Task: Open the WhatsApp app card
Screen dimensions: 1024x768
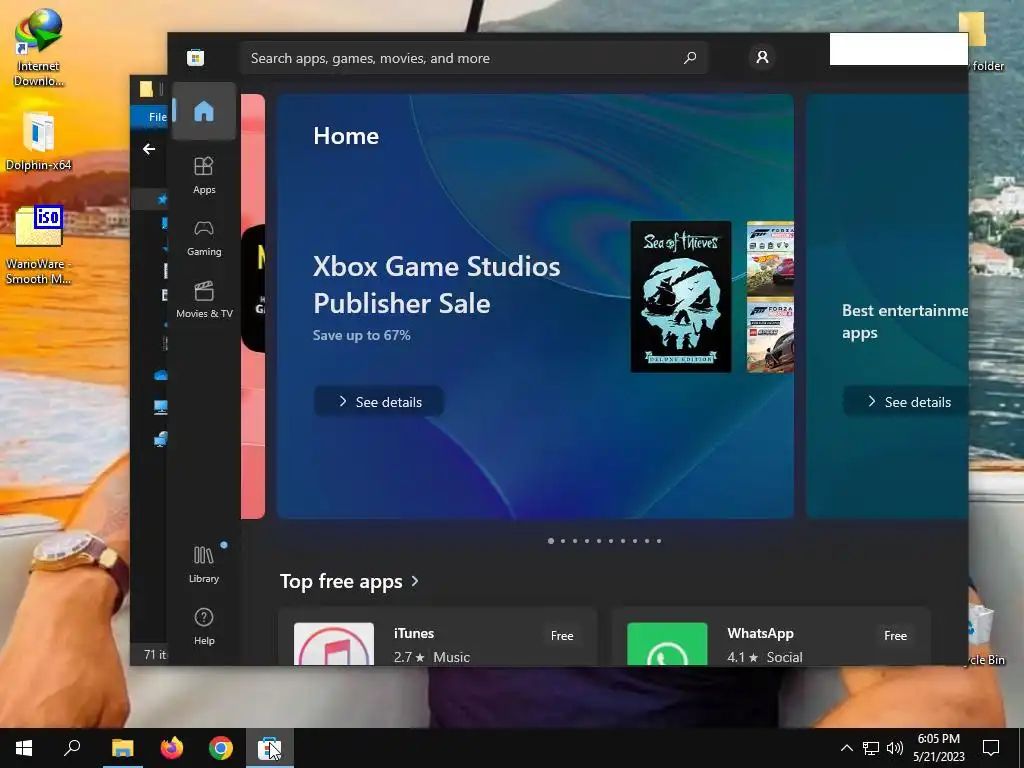Action: coord(771,637)
